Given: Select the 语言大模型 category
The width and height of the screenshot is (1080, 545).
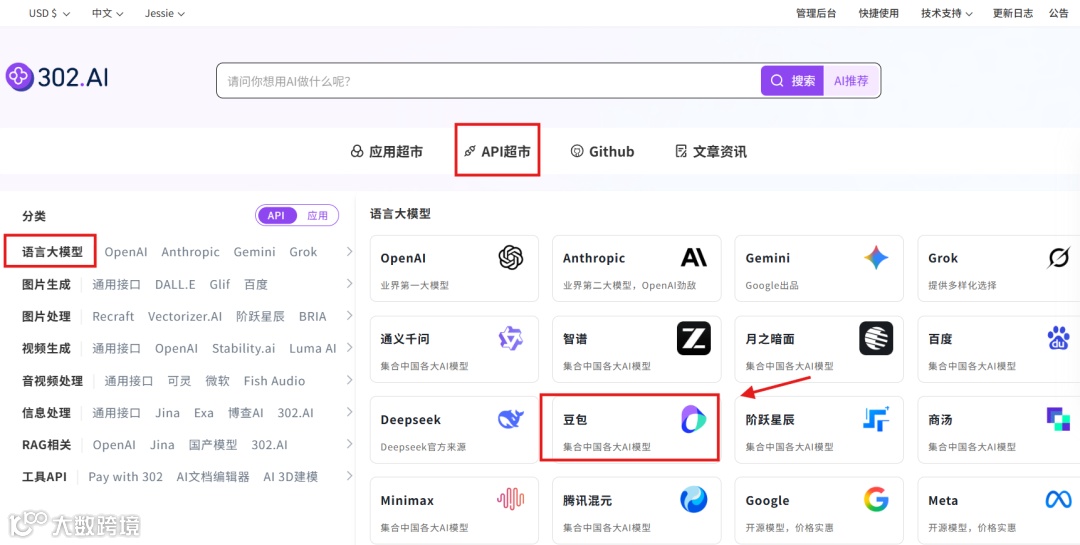Looking at the screenshot, I should [x=52, y=251].
